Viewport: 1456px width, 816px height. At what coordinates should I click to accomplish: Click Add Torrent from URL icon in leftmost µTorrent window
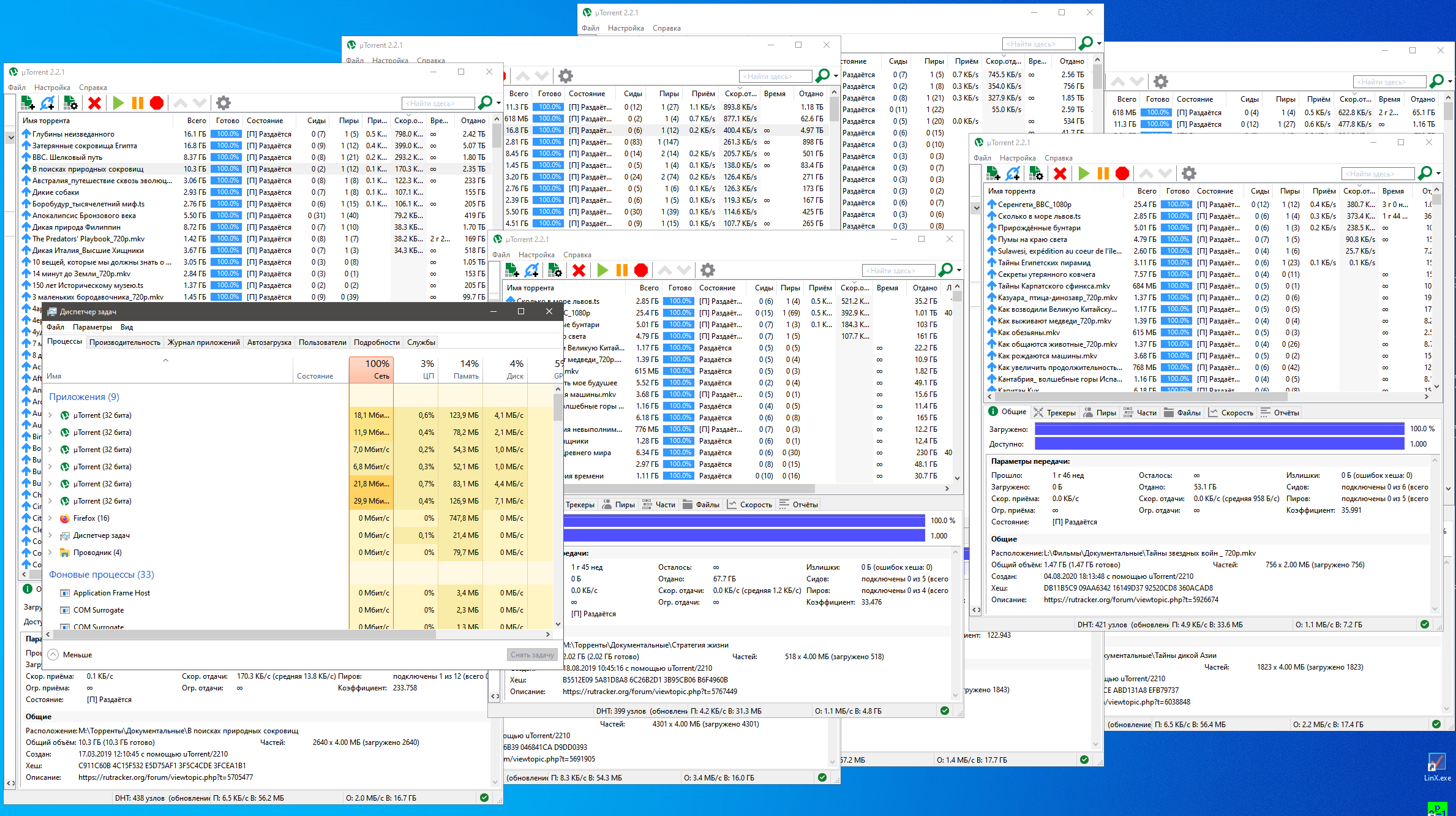coord(47,103)
